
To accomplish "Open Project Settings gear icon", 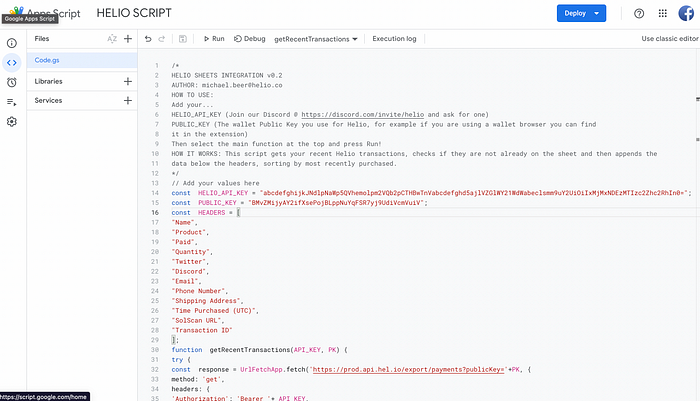I will (x=12, y=122).
